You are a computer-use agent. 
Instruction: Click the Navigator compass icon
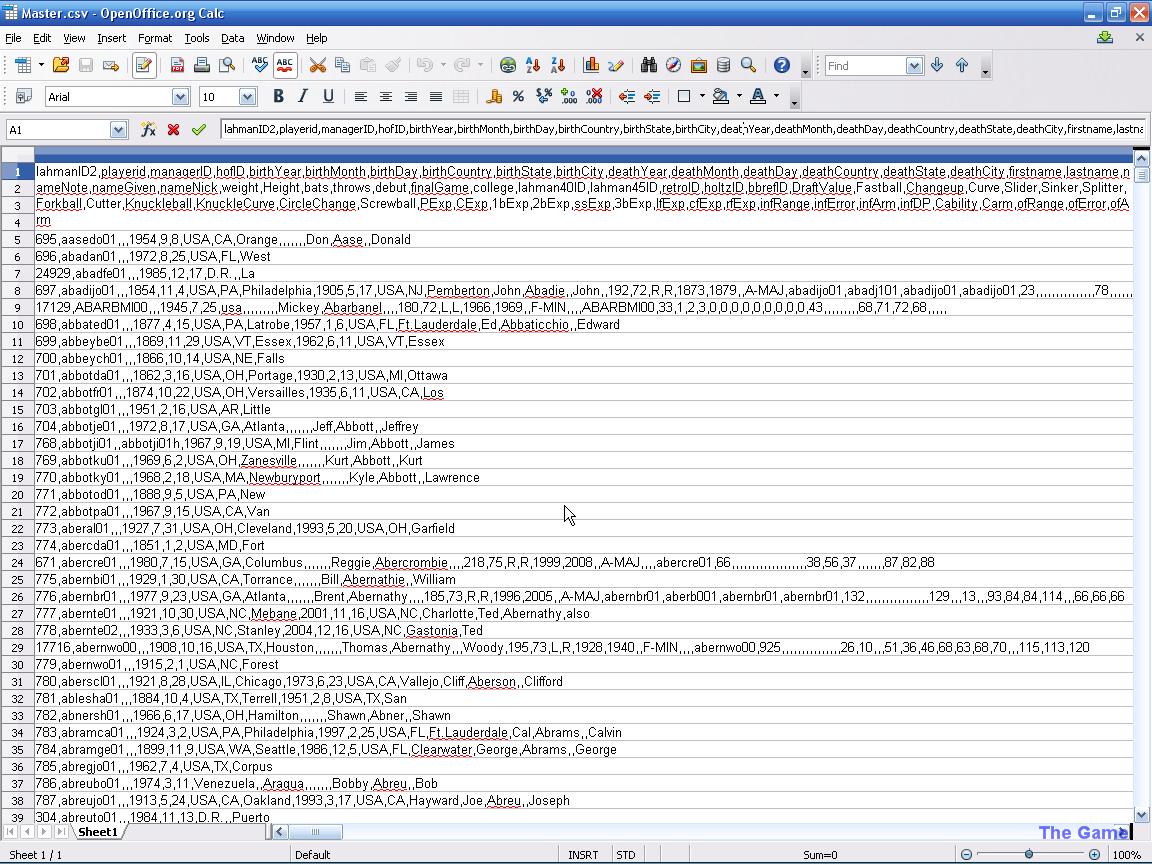coord(673,65)
